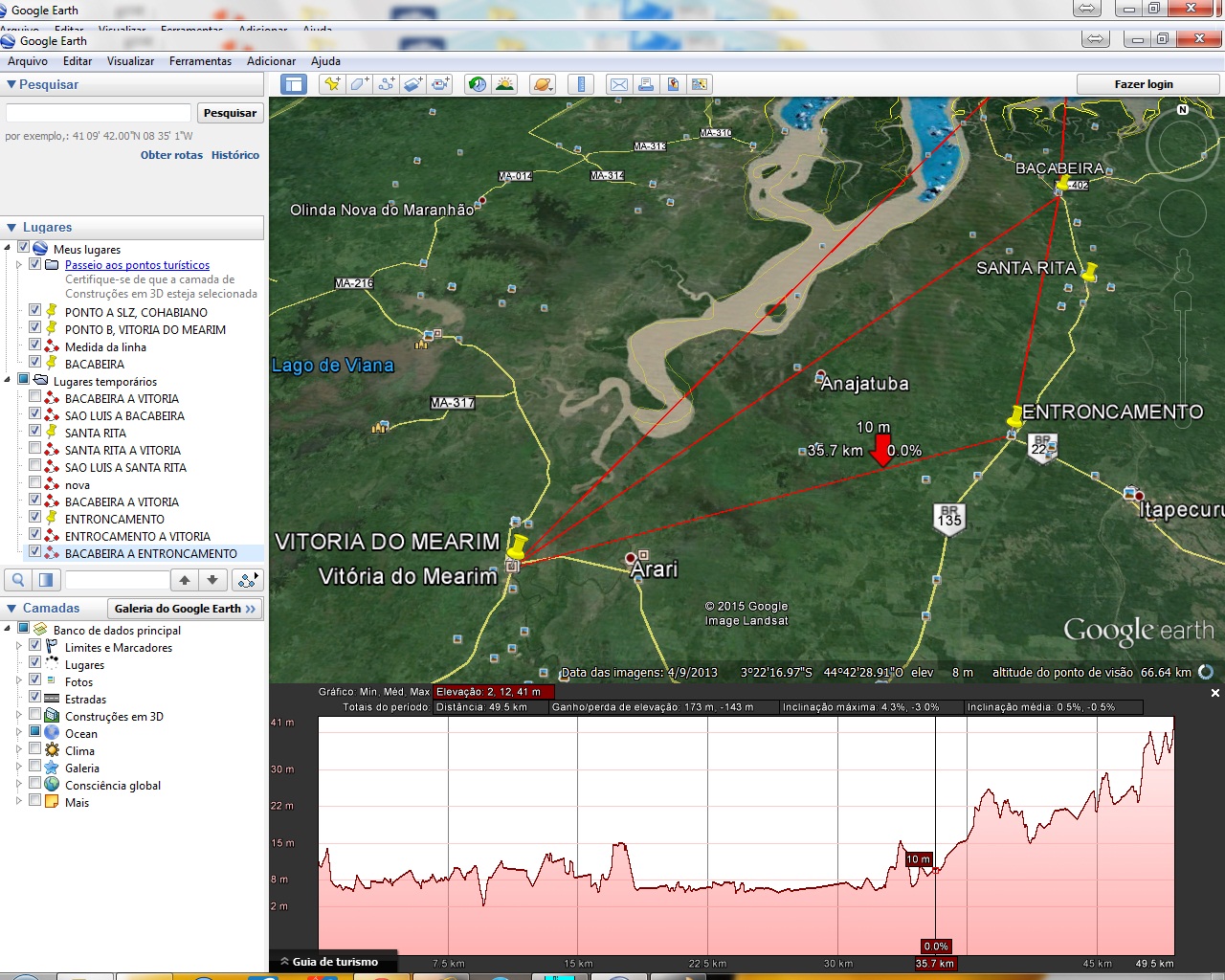The image size is (1225, 980).
Task: Click the View in Google Maps icon
Action: (x=700, y=84)
